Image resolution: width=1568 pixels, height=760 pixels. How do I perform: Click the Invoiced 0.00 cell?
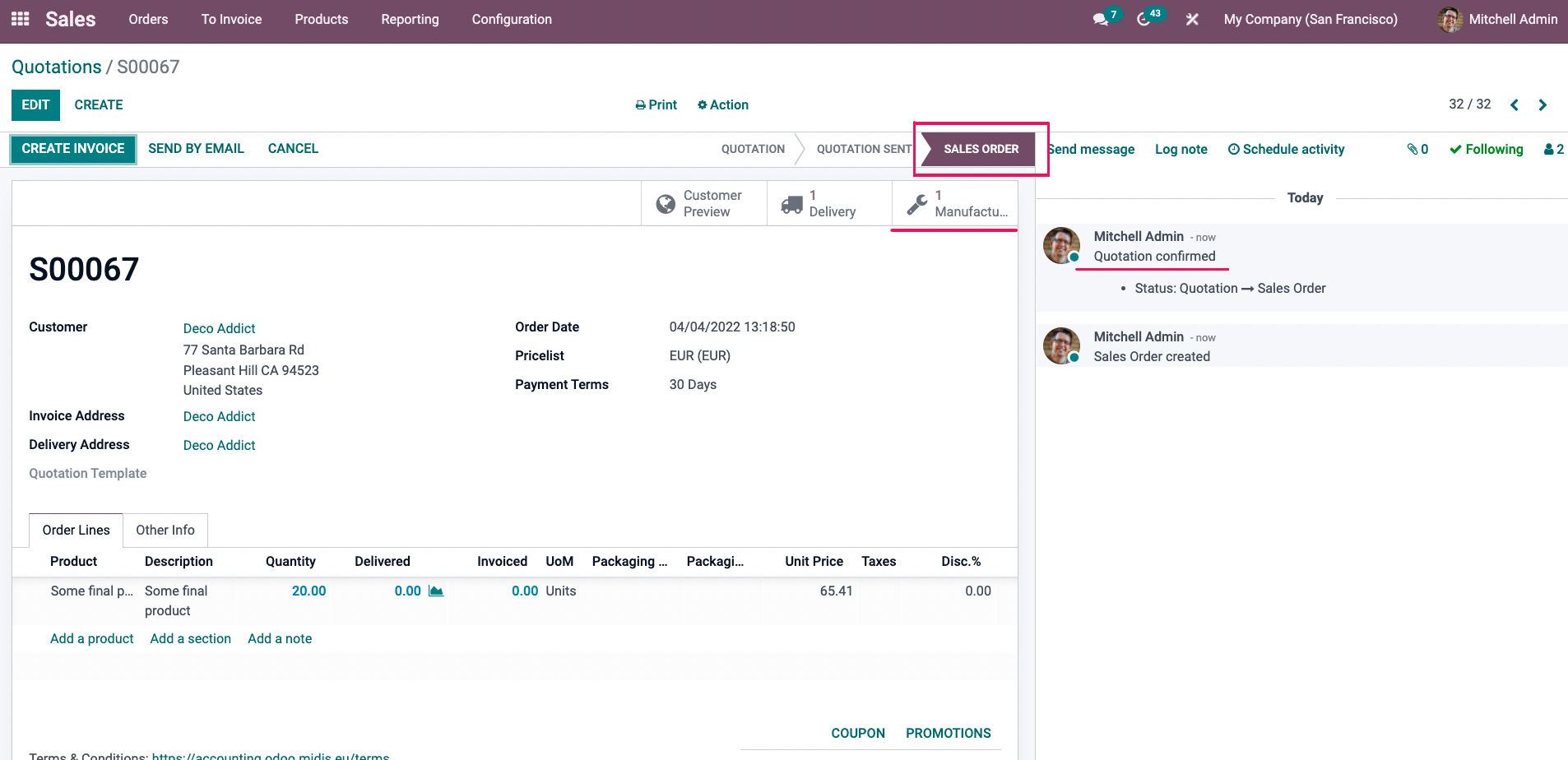pyautogui.click(x=525, y=591)
